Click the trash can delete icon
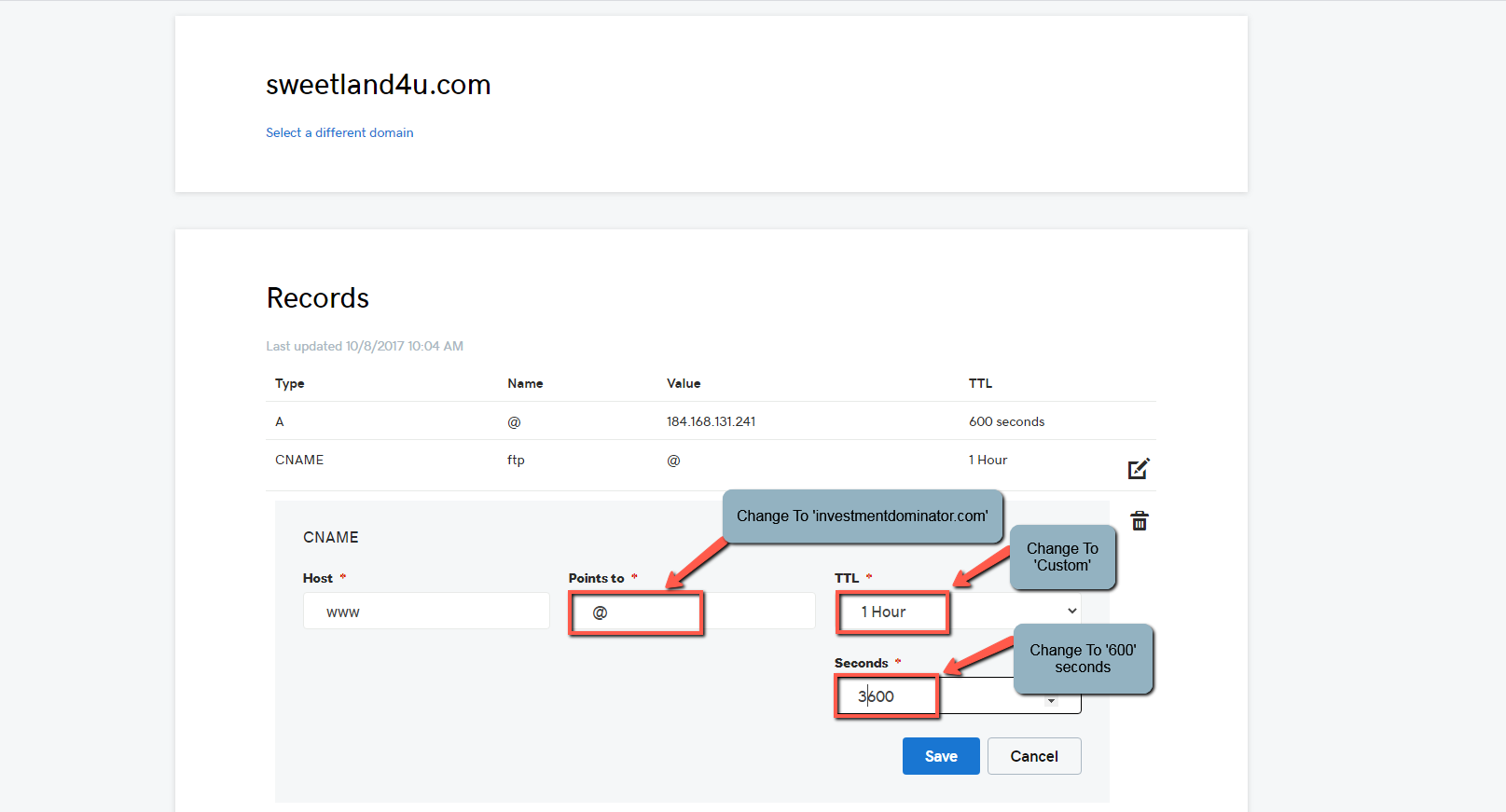The height and width of the screenshot is (812, 1506). click(x=1139, y=521)
